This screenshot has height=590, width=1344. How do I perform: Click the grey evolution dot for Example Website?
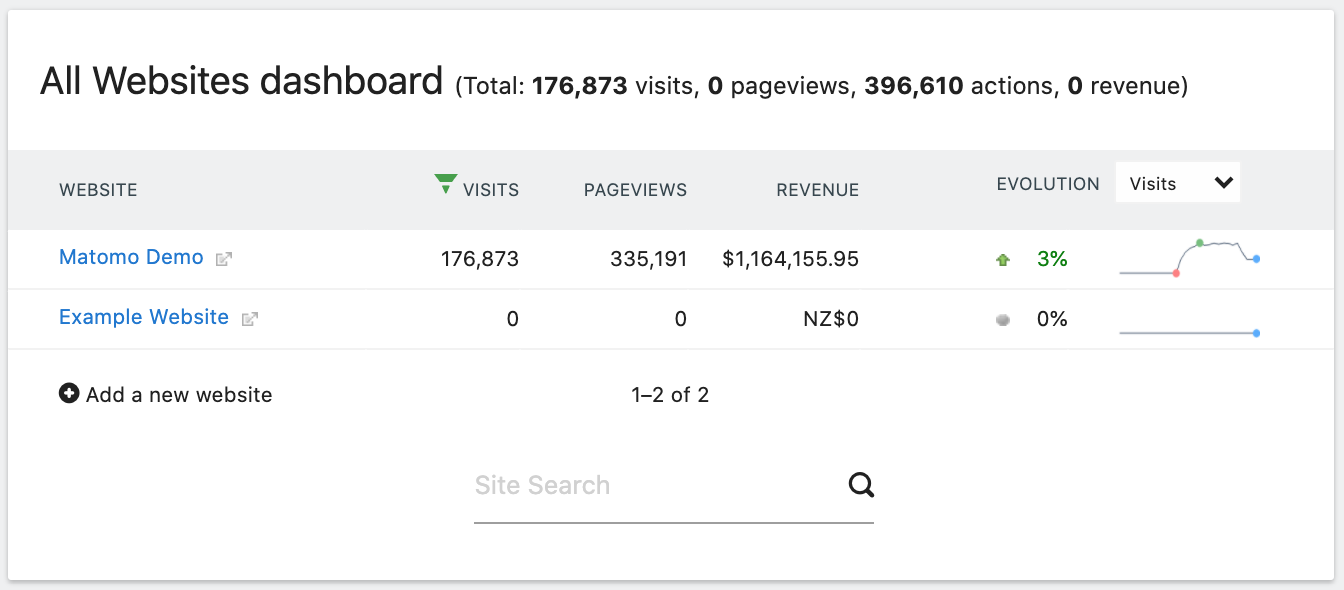[x=1003, y=318]
